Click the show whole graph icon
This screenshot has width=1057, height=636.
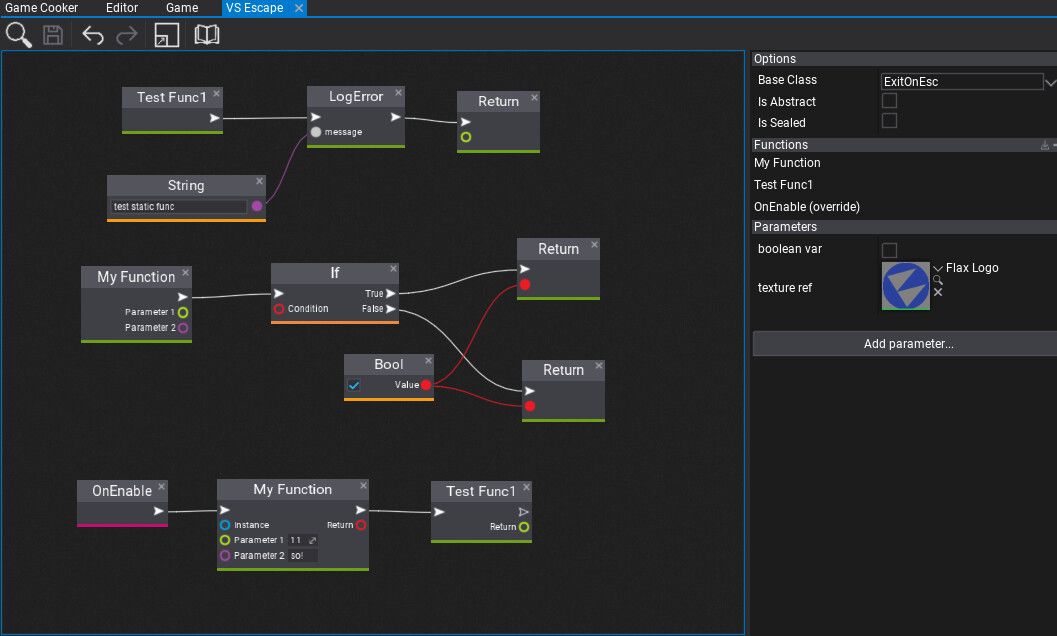click(167, 36)
